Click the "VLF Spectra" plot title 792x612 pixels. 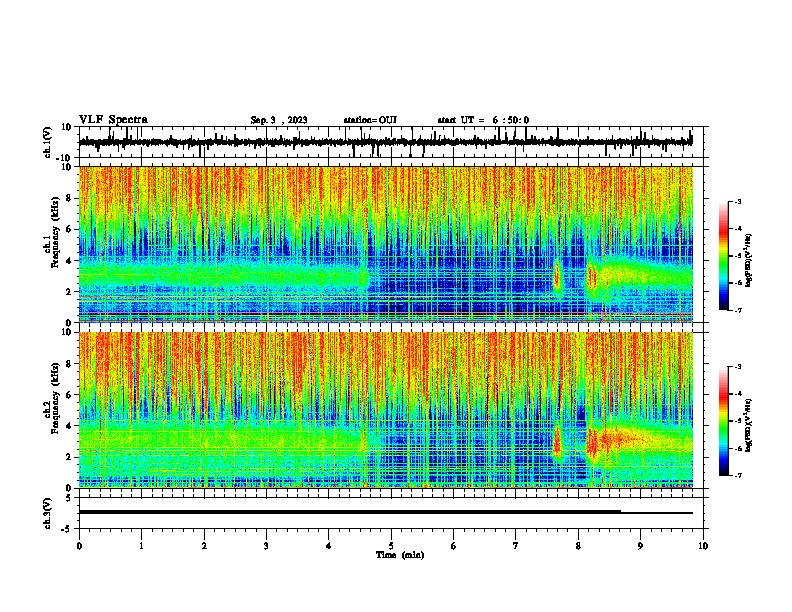coord(113,120)
